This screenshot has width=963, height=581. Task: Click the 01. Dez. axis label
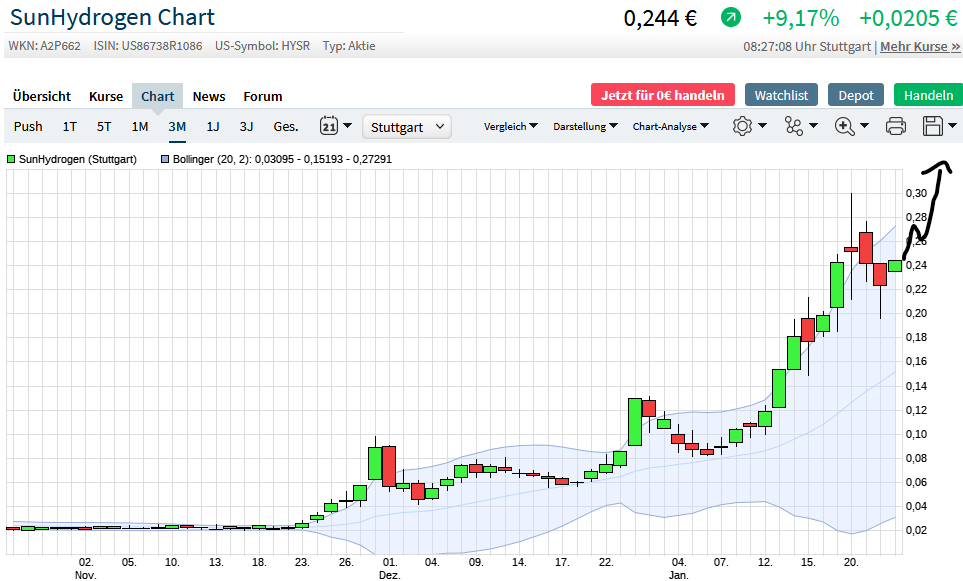pyautogui.click(x=389, y=568)
